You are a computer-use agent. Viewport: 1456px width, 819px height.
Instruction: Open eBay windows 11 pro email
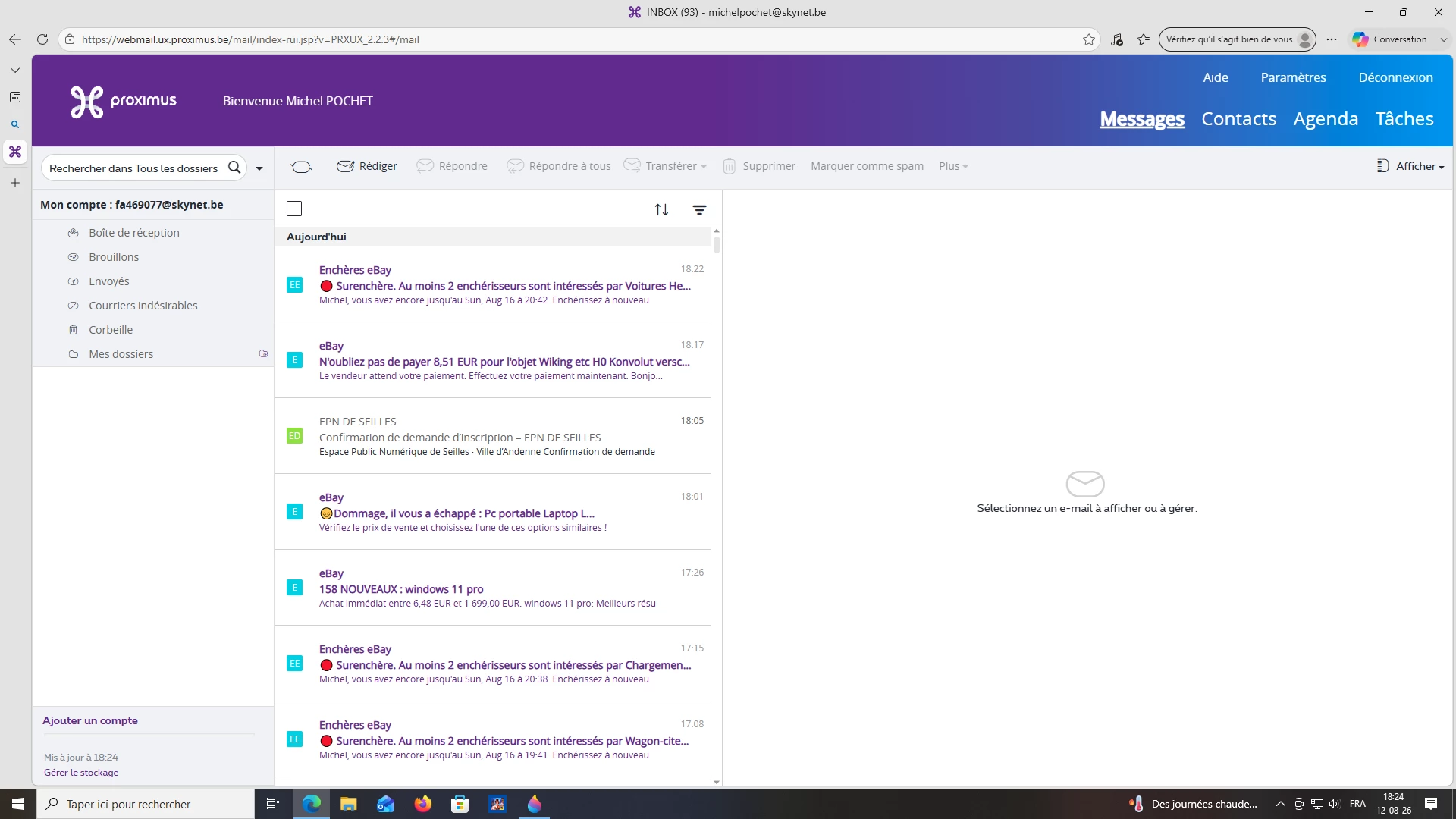(493, 588)
